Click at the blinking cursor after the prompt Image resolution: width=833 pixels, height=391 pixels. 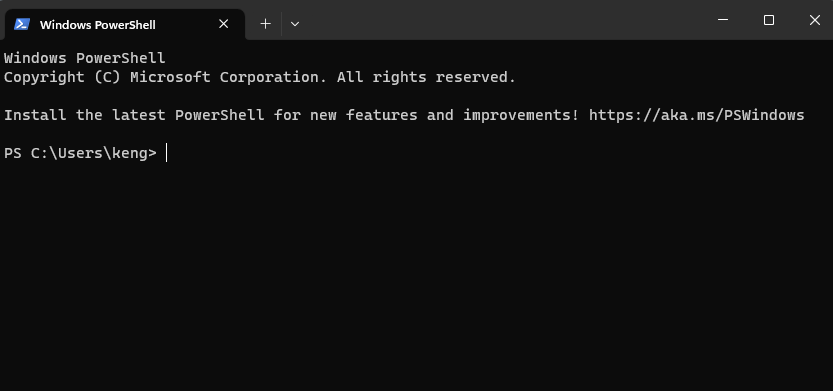click(166, 153)
